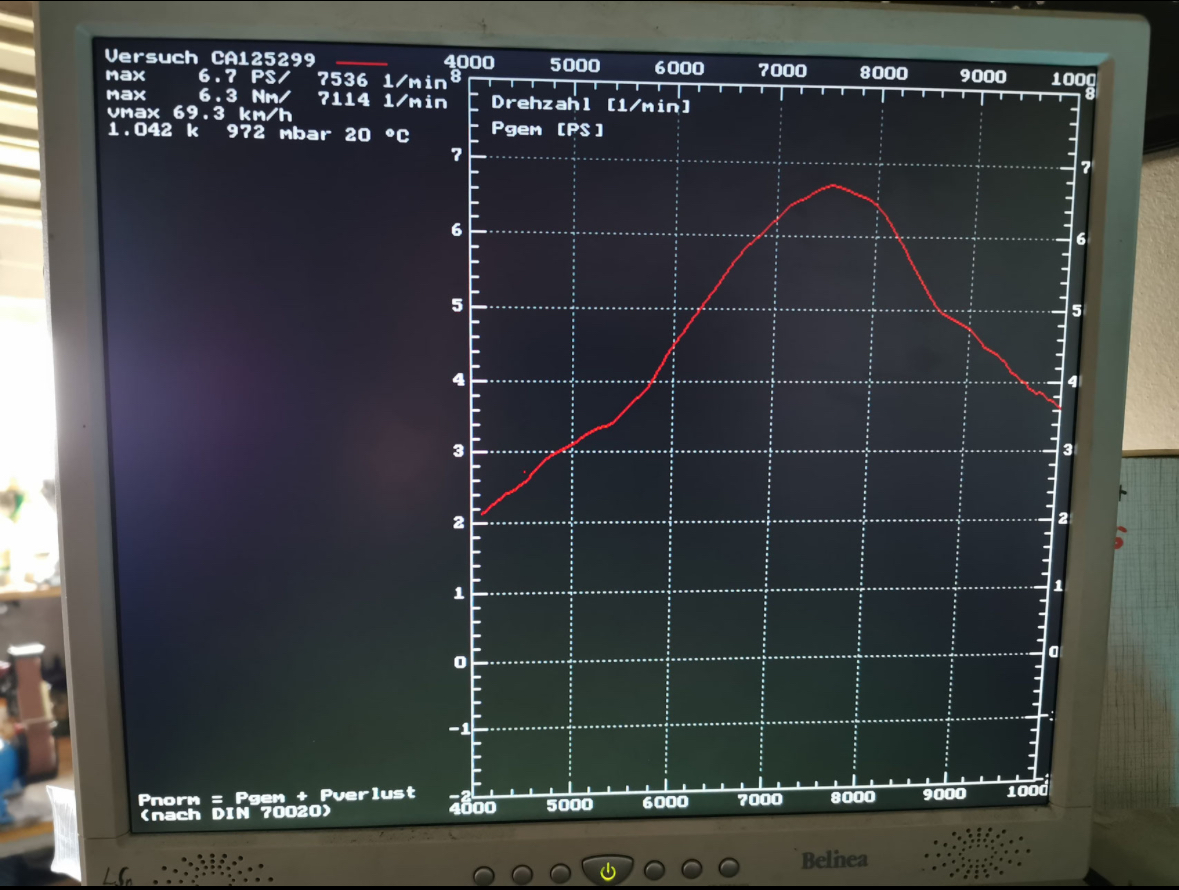Select the 7536 1/min peak power speed

point(381,80)
